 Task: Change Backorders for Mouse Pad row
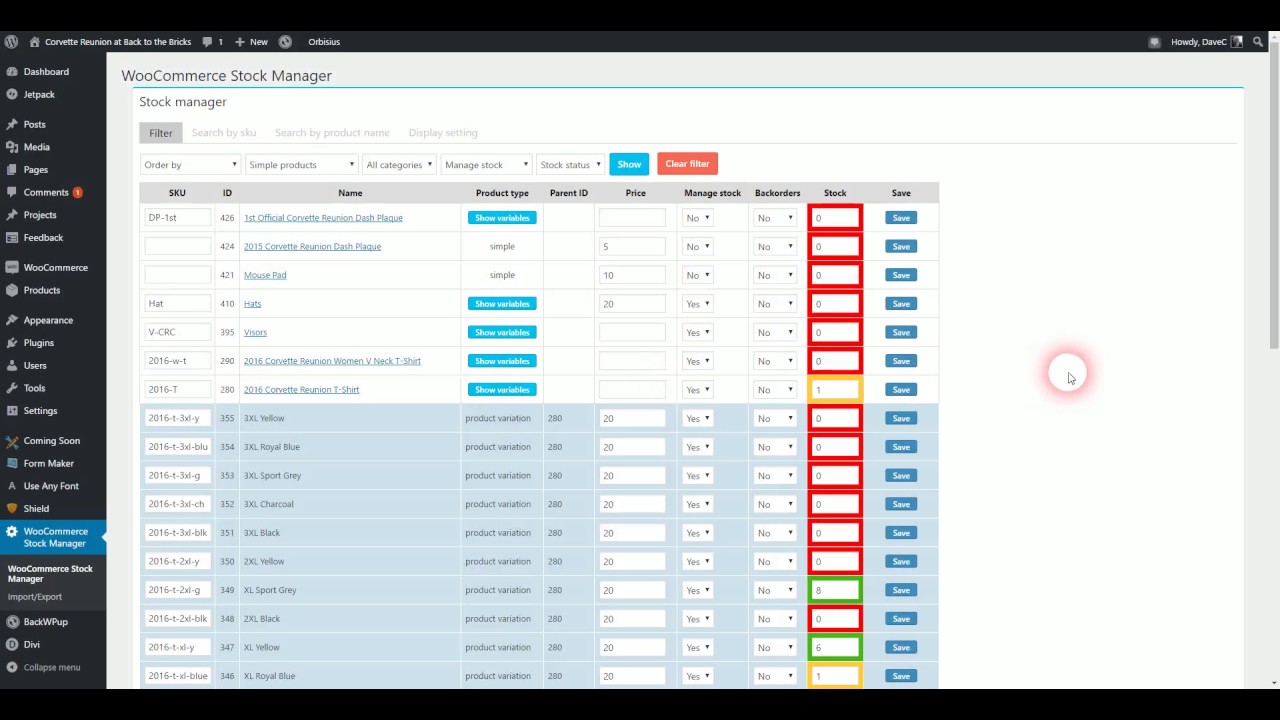(x=775, y=275)
